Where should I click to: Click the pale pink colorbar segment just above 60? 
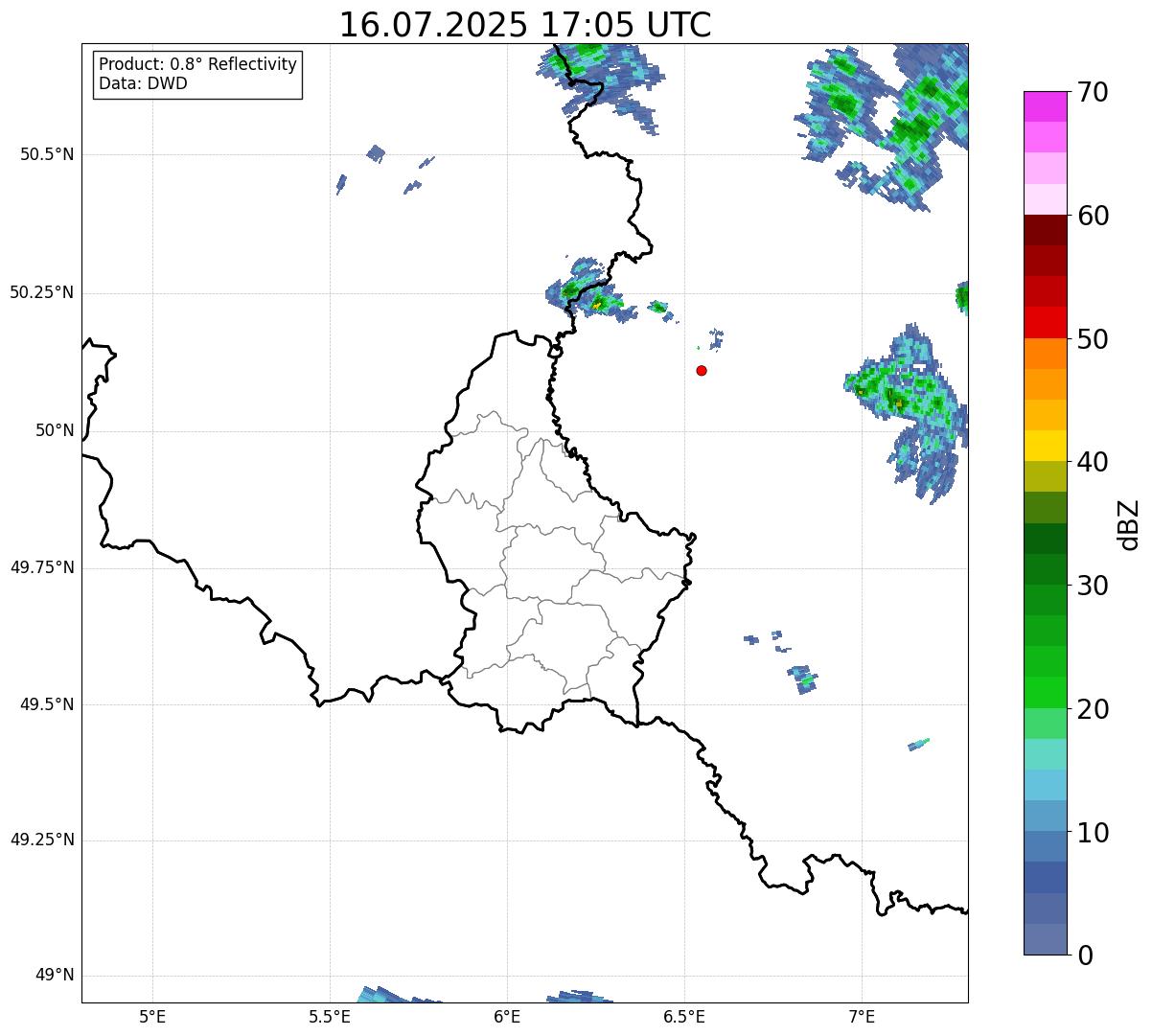pyautogui.click(x=1046, y=199)
